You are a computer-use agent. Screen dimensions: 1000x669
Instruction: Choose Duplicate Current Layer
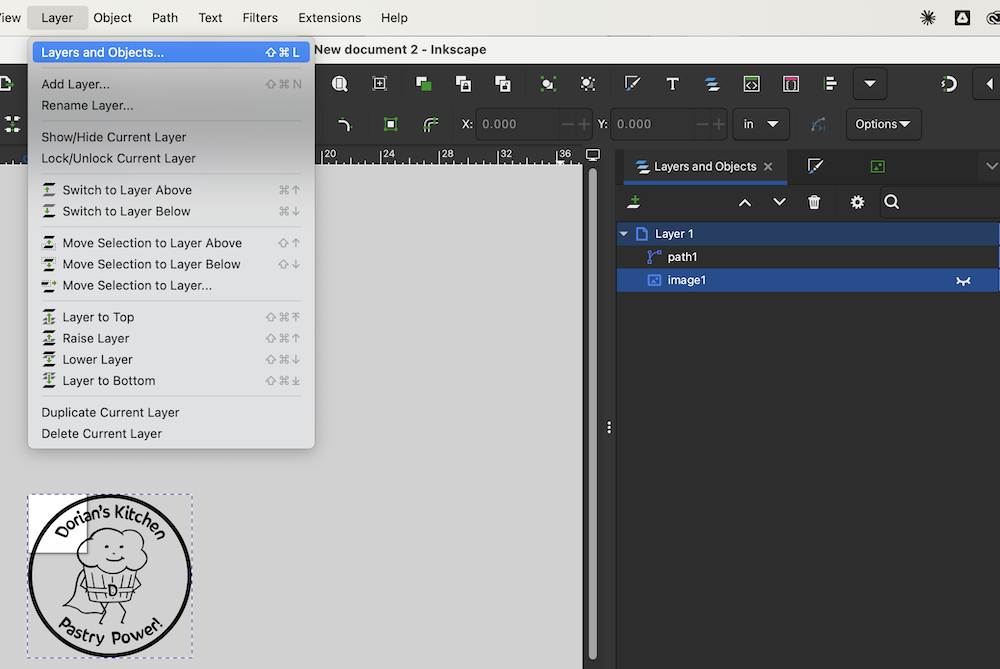(171, 413)
